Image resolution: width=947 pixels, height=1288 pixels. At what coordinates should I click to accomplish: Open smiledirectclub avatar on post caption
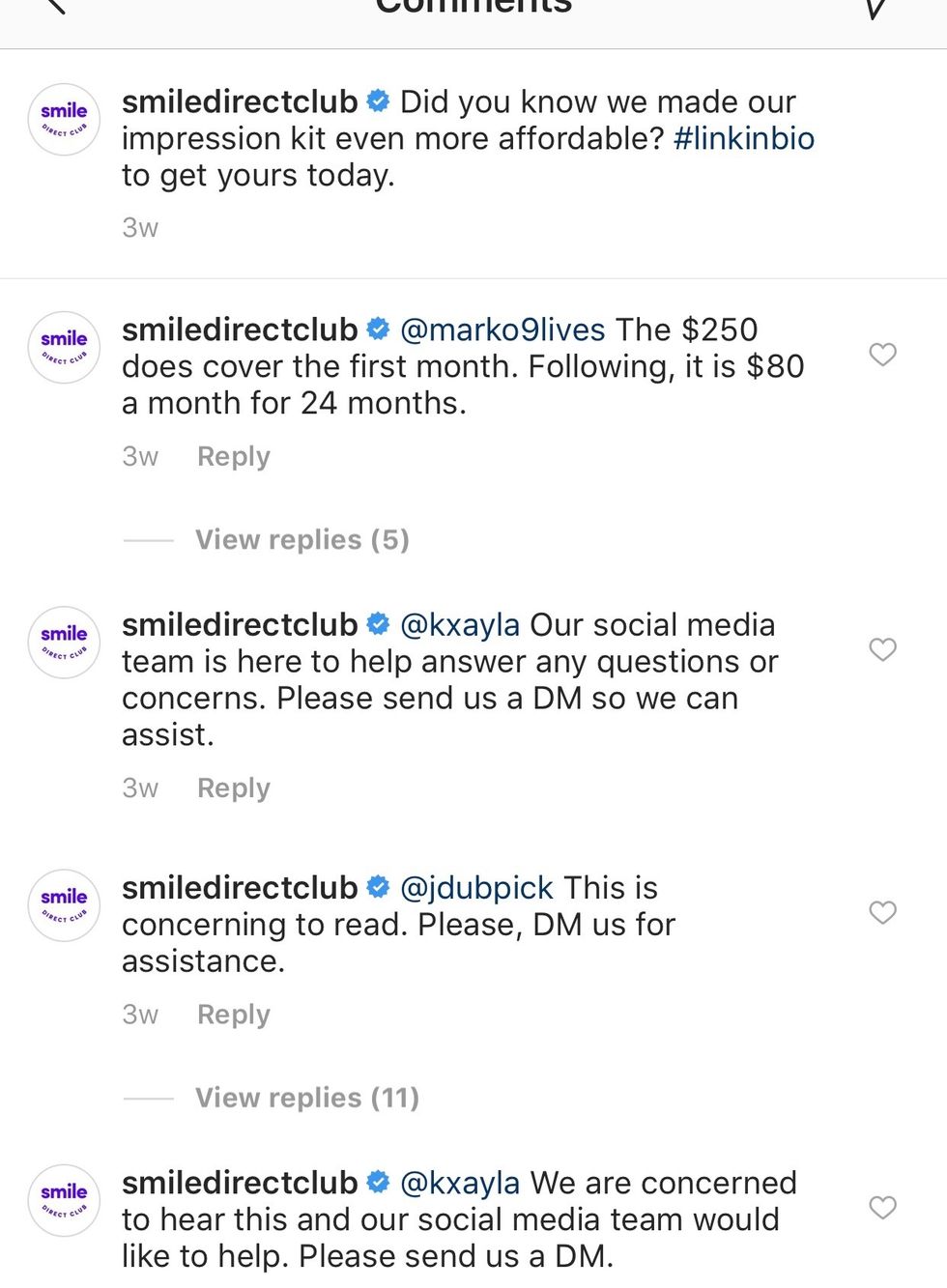click(64, 120)
